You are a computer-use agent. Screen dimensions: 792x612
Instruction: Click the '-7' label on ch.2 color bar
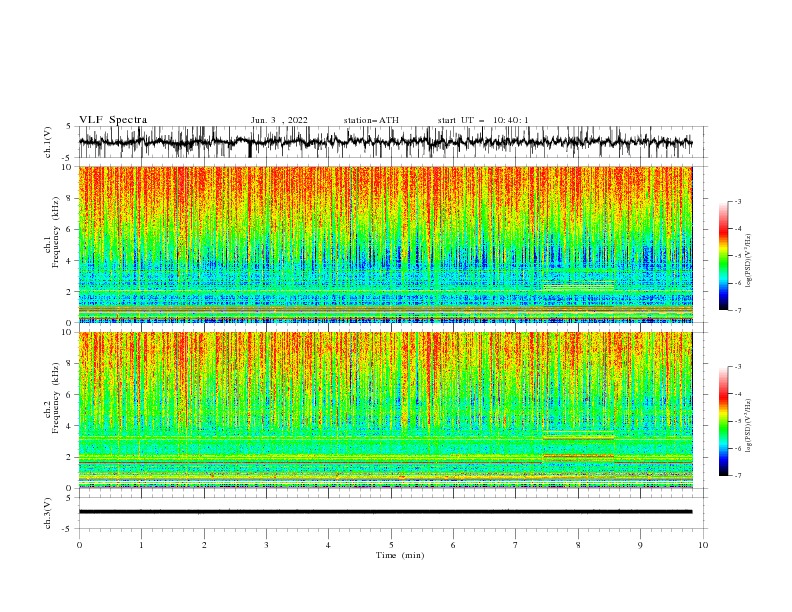coord(737,476)
